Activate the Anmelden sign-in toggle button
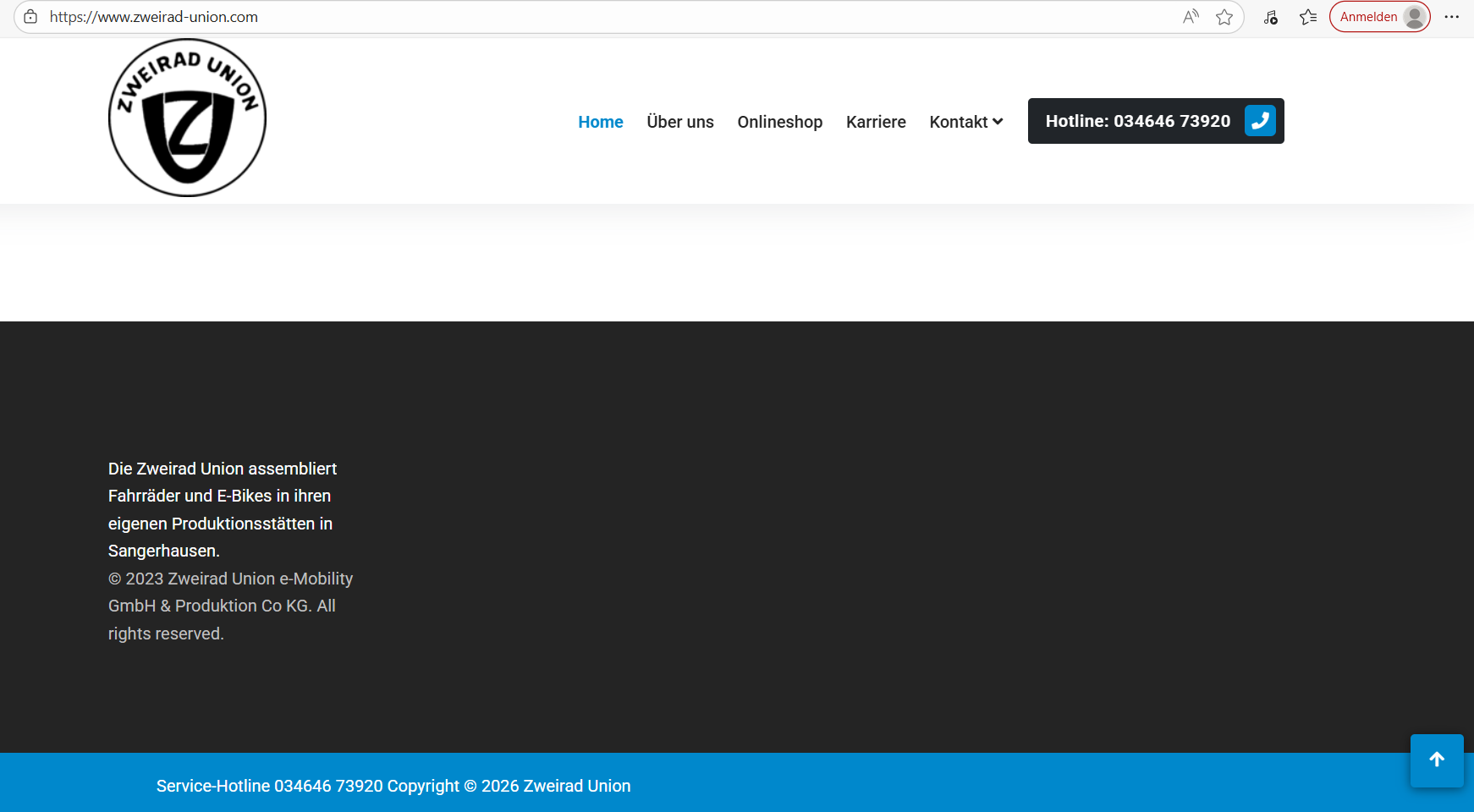This screenshot has width=1474, height=812. click(1379, 16)
